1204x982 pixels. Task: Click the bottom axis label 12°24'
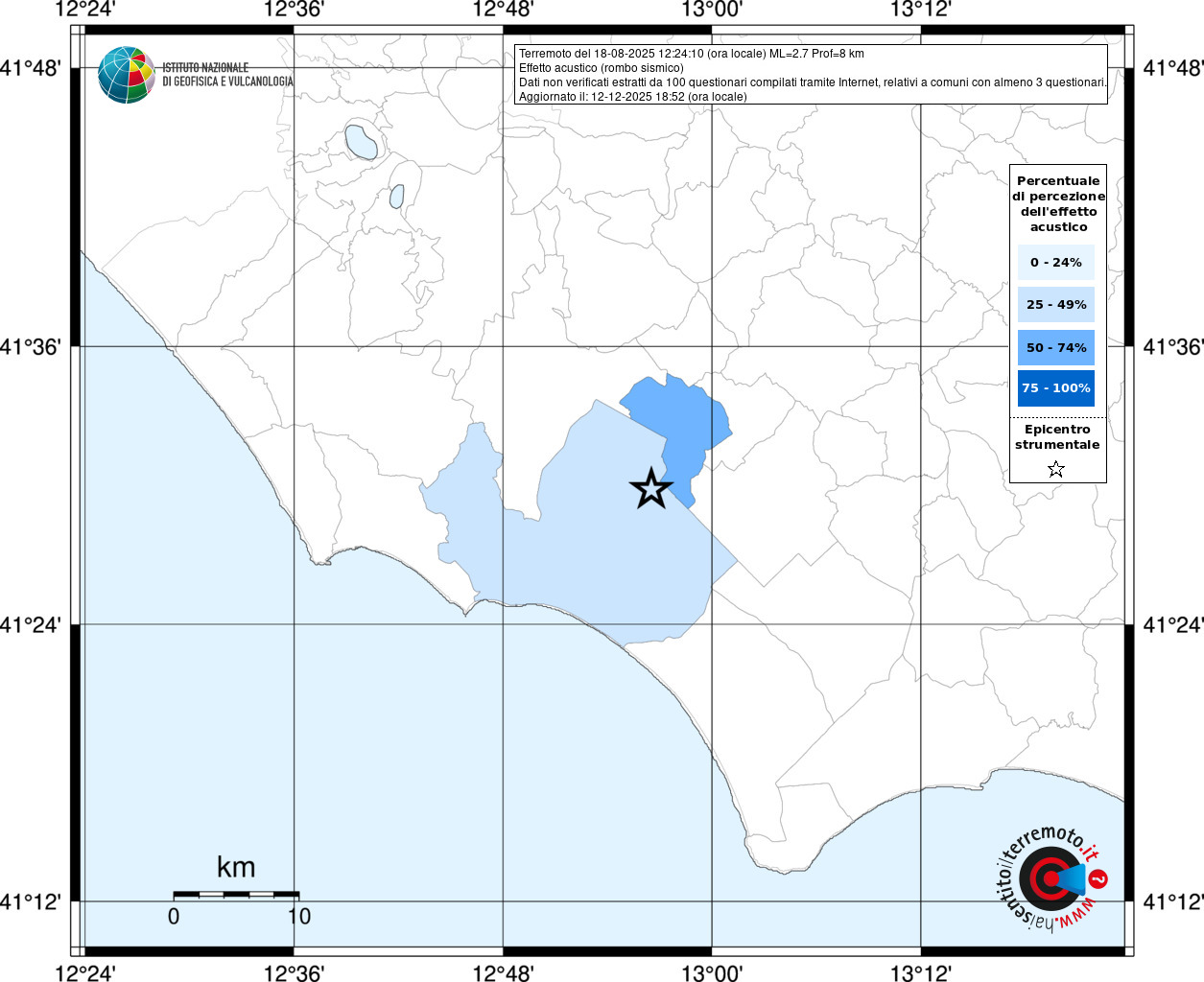pyautogui.click(x=85, y=972)
